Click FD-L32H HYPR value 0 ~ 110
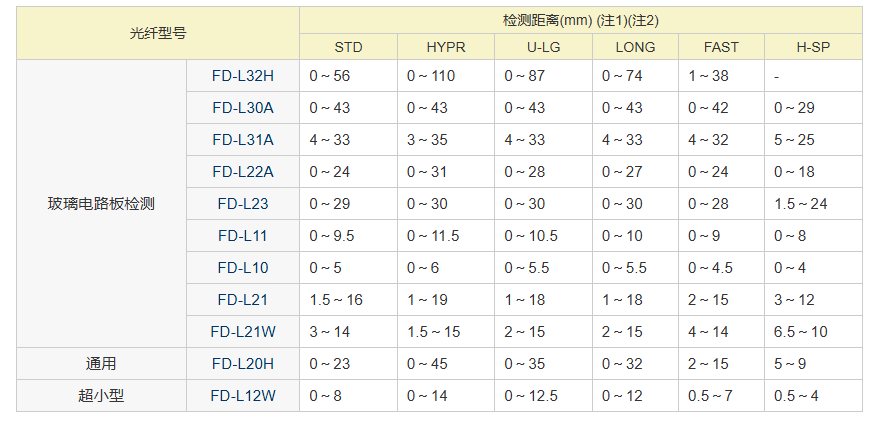The height and width of the screenshot is (421, 894). coord(431,76)
